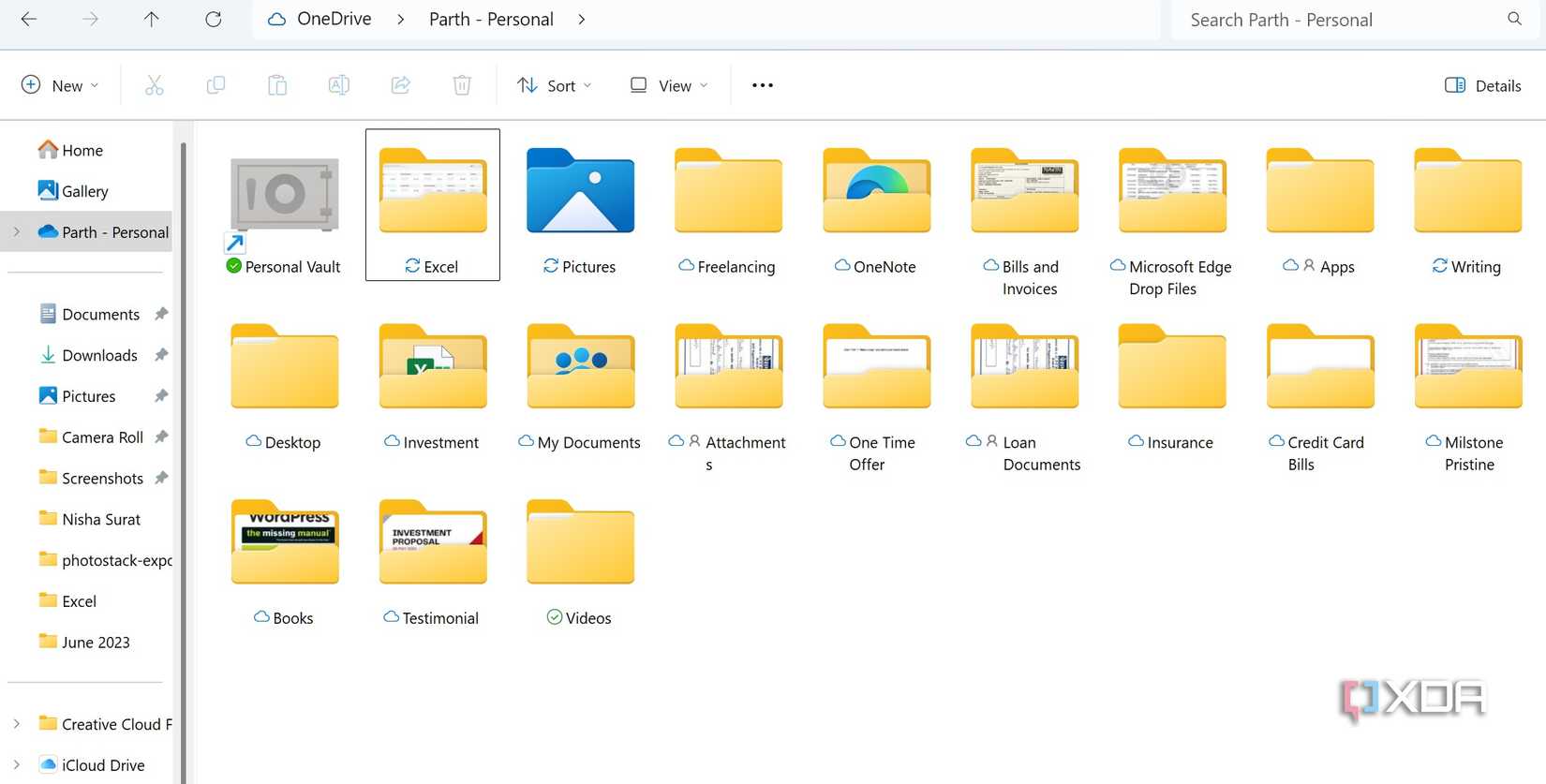Open the View options dropdown

tap(669, 85)
